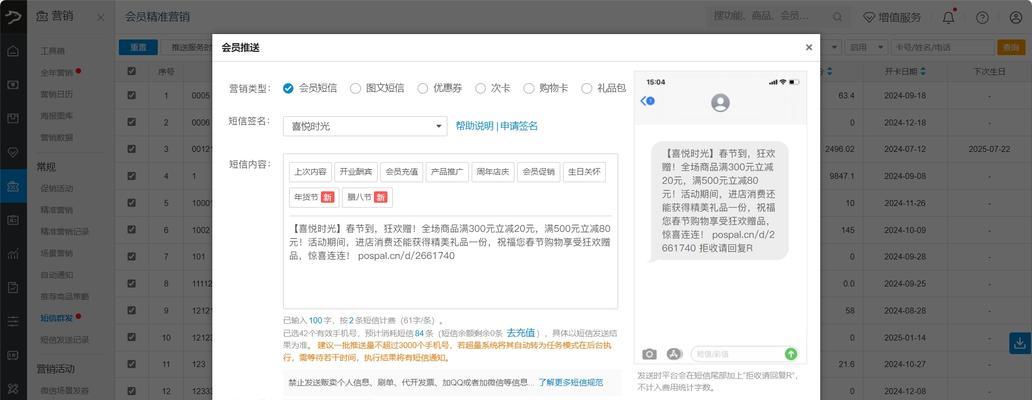This screenshot has height=400, width=1032.
Task: Uncheck the checkbox in row 5
Action: [x=132, y=203]
